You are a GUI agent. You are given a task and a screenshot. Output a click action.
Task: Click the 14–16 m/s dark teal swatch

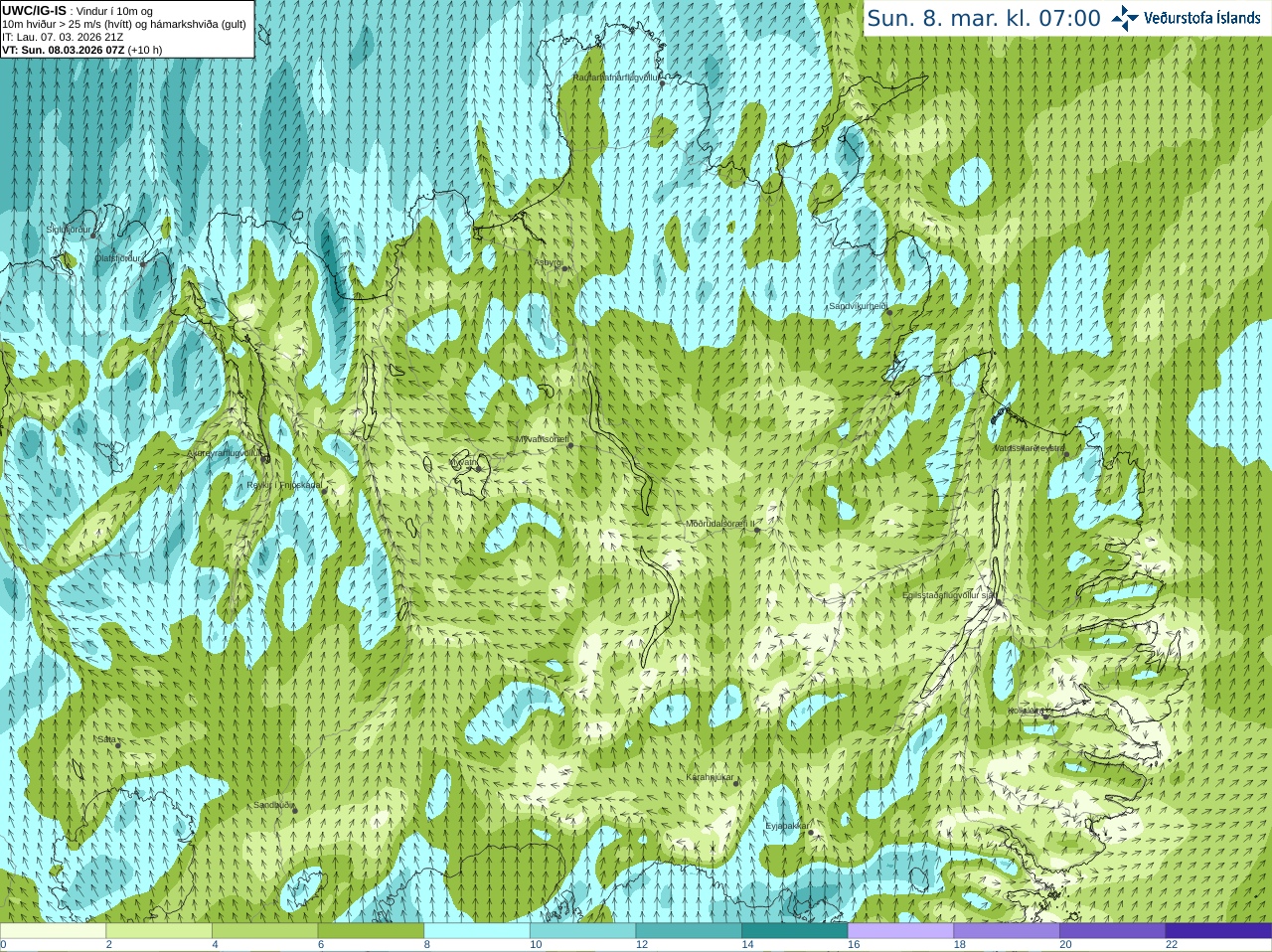click(795, 931)
